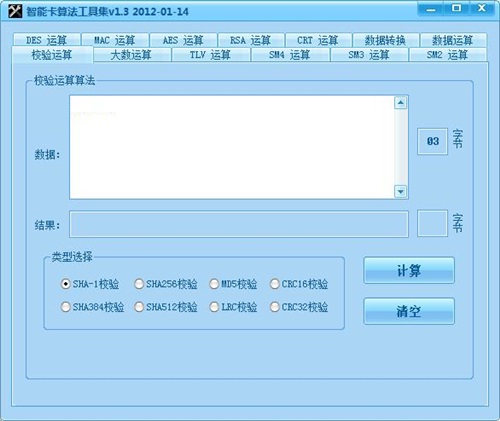Open the 大数运算 tab
Viewport: 500px width, 421px height.
click(x=132, y=55)
